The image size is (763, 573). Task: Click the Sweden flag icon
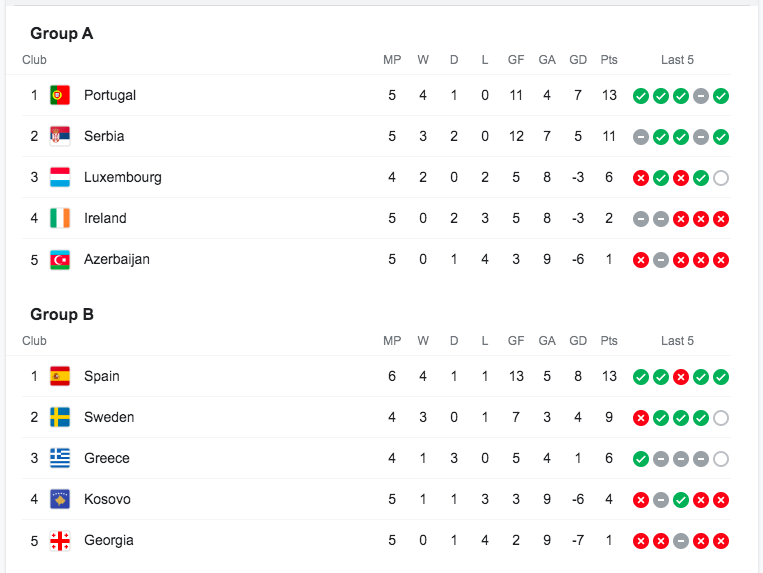click(60, 417)
